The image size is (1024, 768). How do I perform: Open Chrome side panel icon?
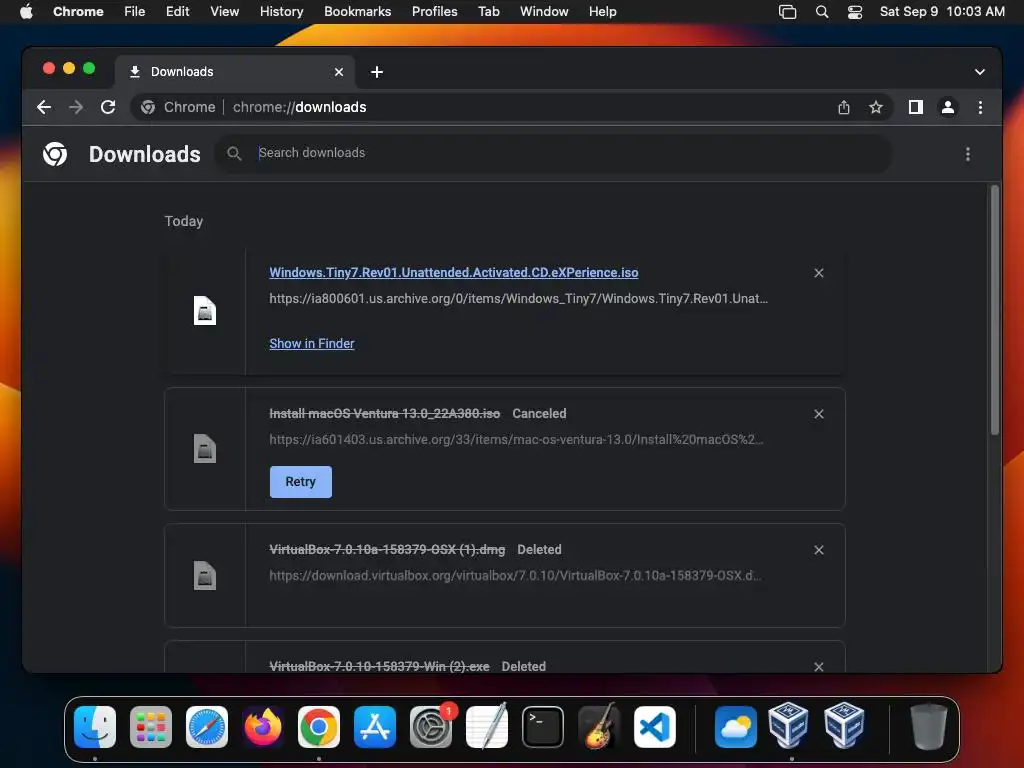[916, 107]
